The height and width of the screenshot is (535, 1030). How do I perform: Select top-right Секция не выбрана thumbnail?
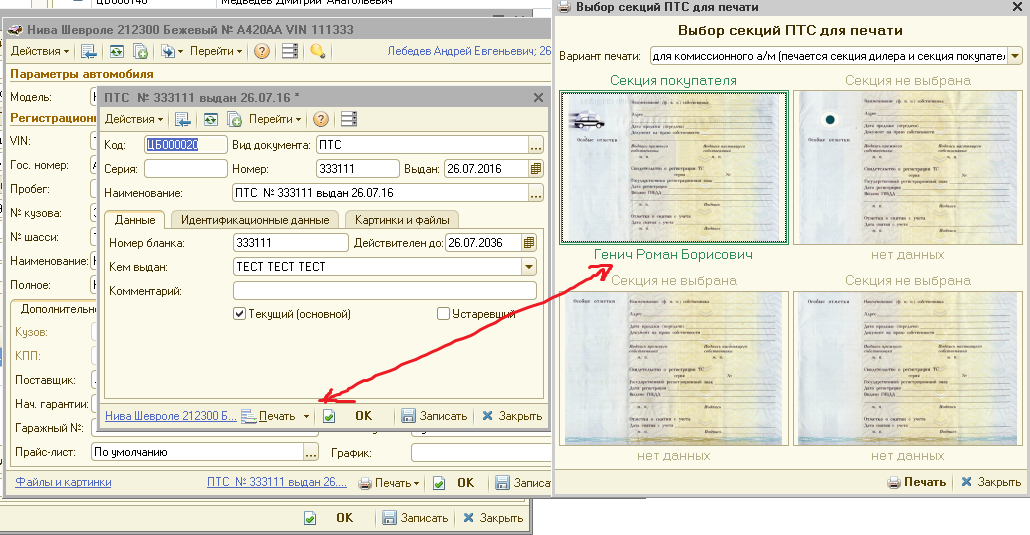tap(908, 168)
